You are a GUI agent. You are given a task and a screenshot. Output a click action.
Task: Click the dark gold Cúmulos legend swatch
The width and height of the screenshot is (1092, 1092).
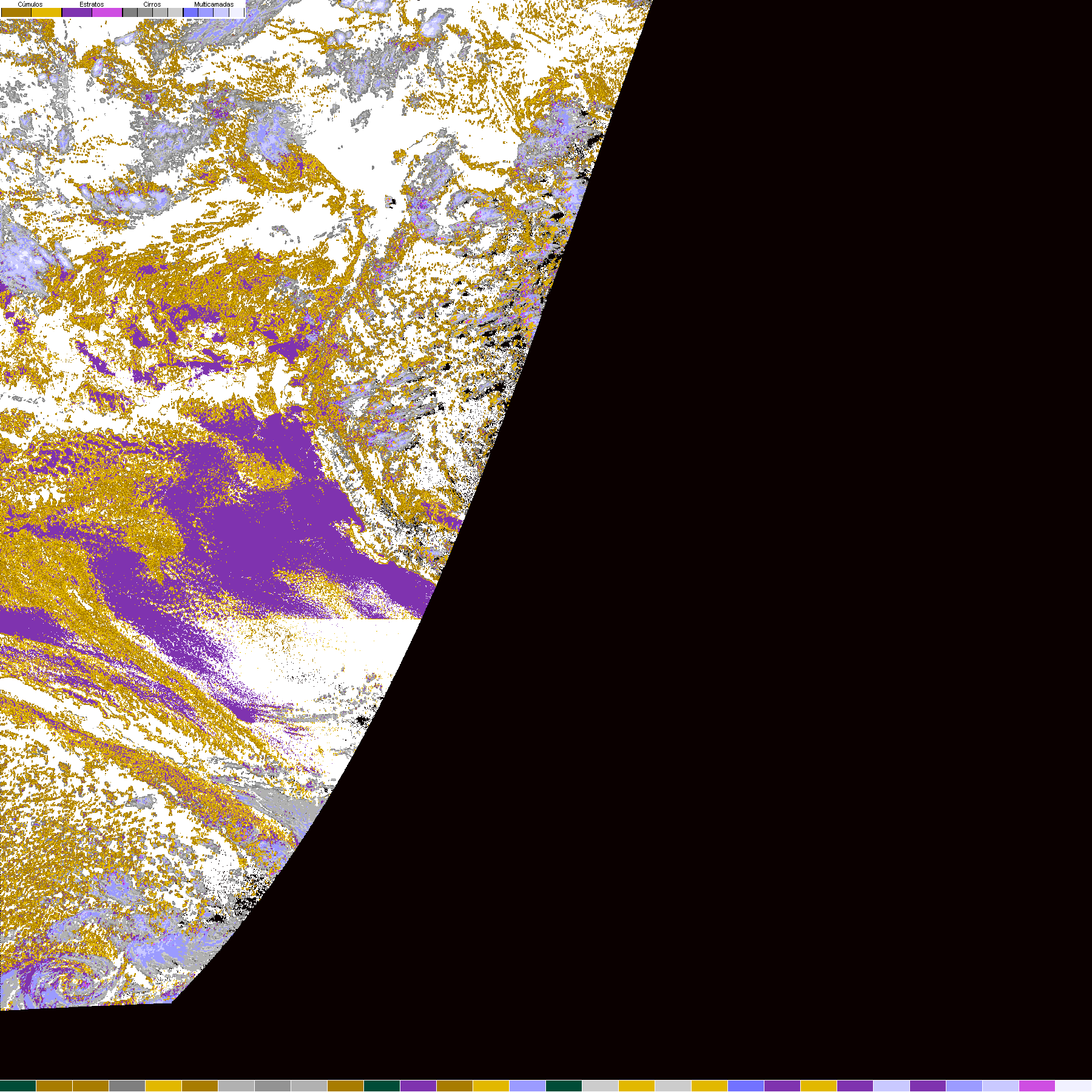[16, 12]
